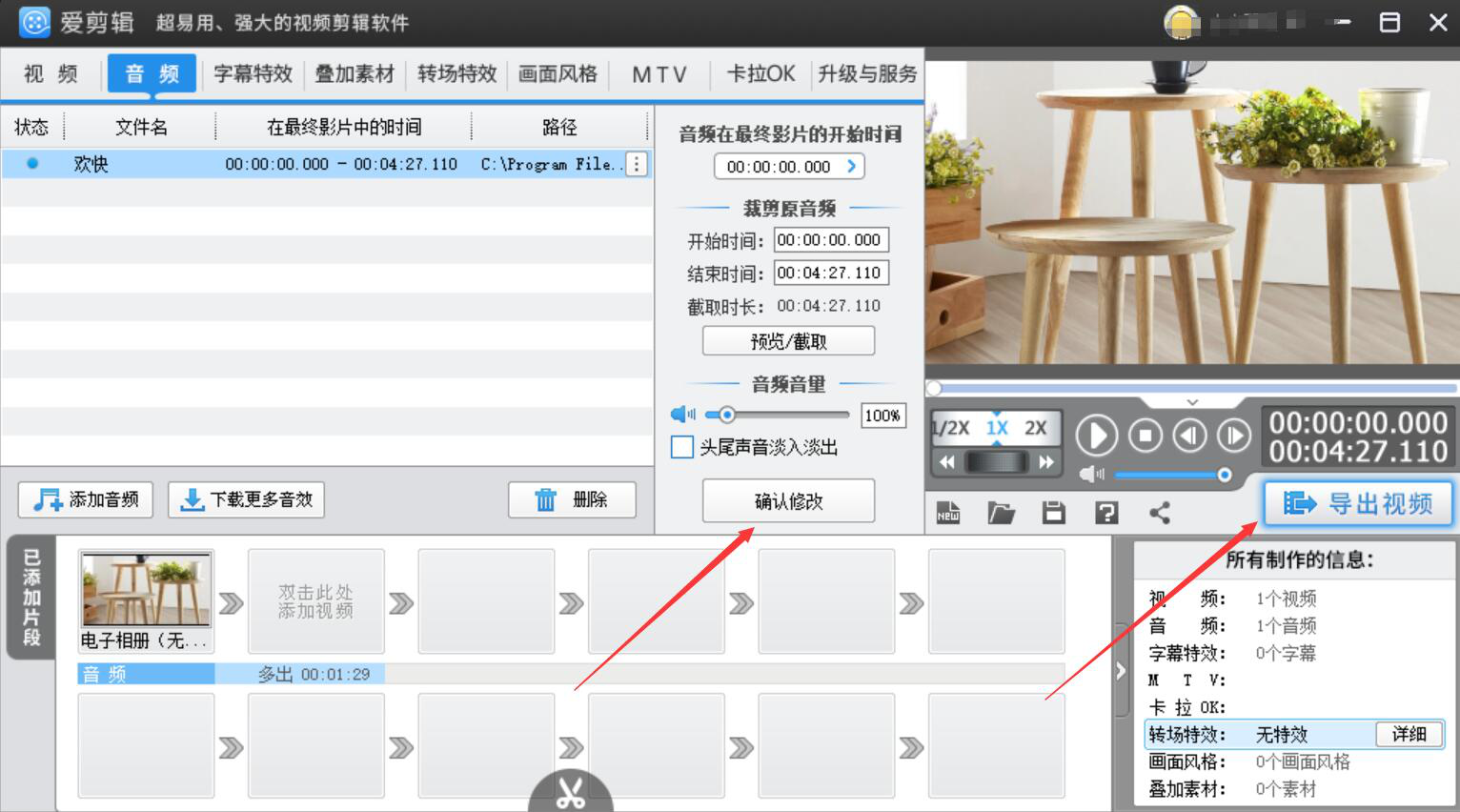Click the 导出视频 button
Screen dimensions: 1460x812
(1358, 503)
